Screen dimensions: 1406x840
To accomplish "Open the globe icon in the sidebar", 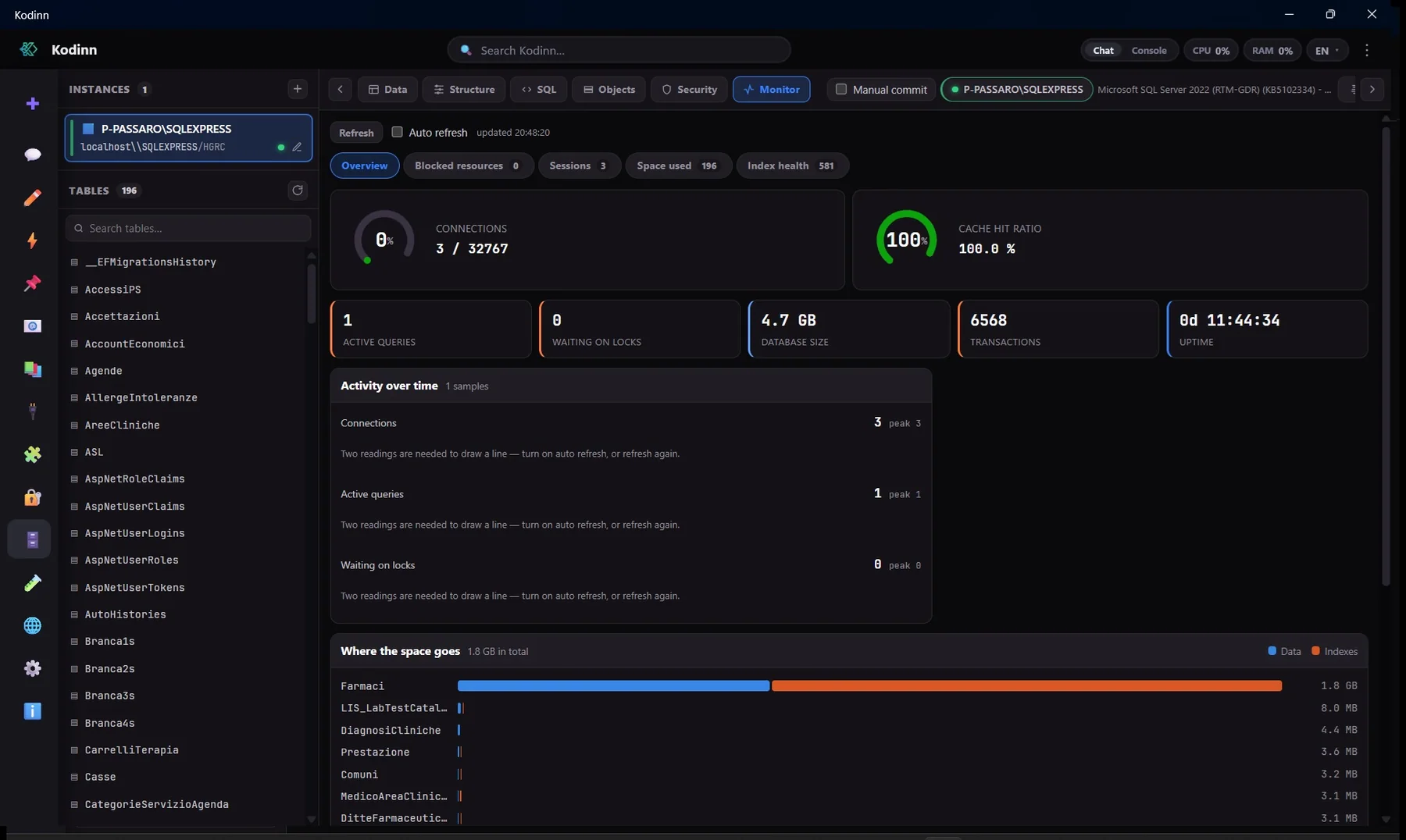I will (32, 626).
